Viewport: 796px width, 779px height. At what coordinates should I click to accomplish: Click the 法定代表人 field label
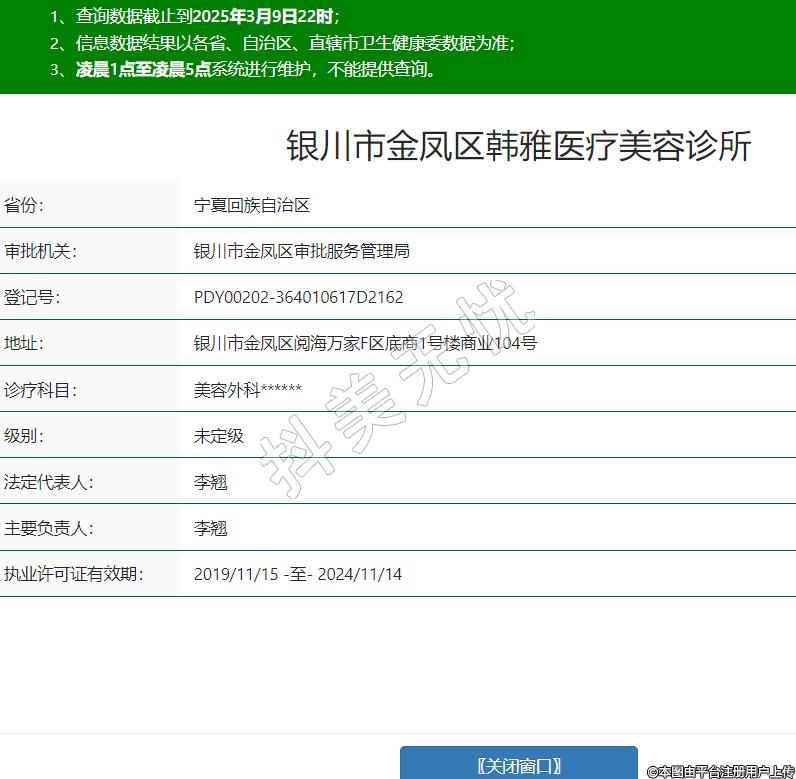[x=48, y=482]
